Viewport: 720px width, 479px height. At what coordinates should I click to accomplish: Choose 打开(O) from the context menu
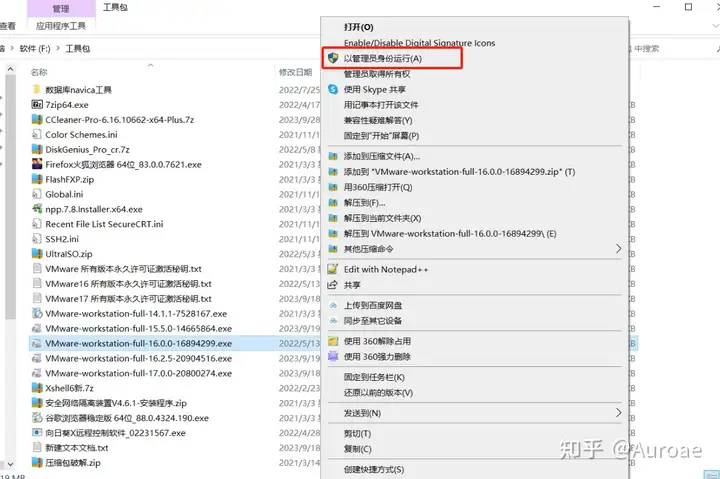tap(359, 27)
